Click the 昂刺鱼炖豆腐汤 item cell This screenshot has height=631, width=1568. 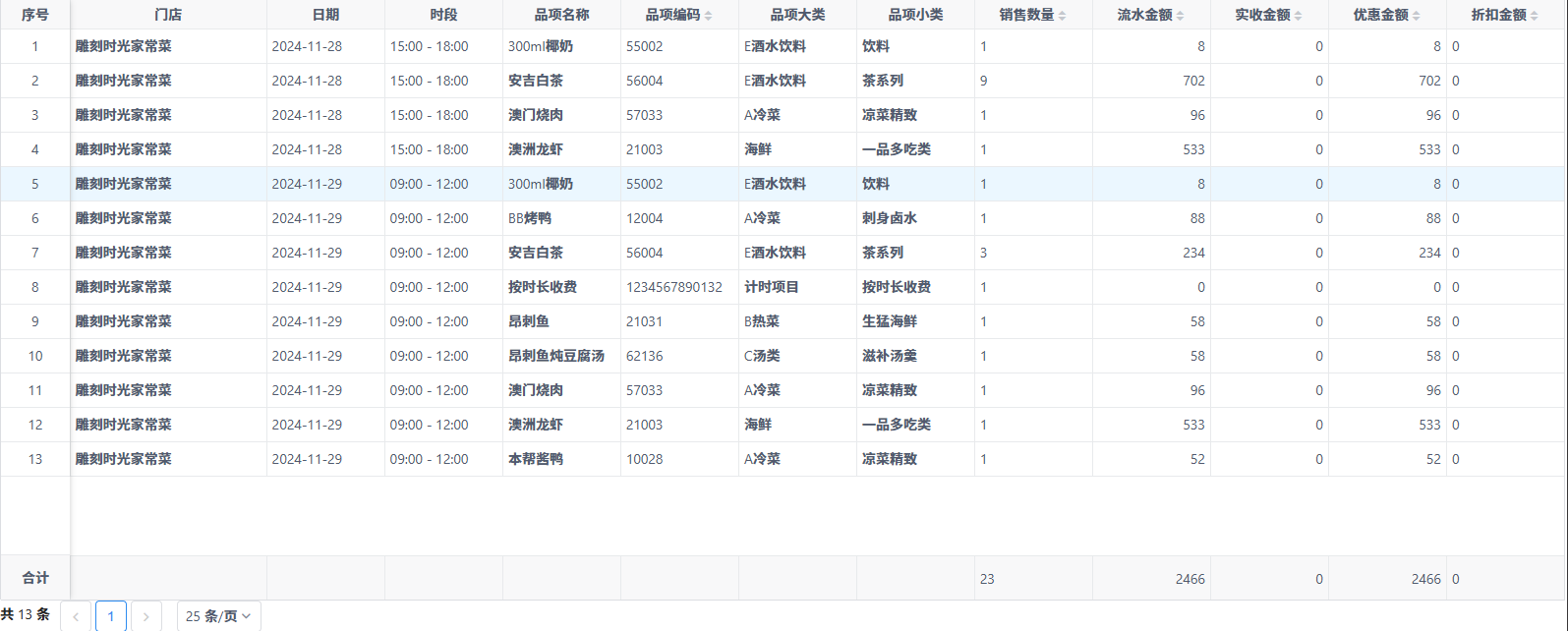pos(555,356)
